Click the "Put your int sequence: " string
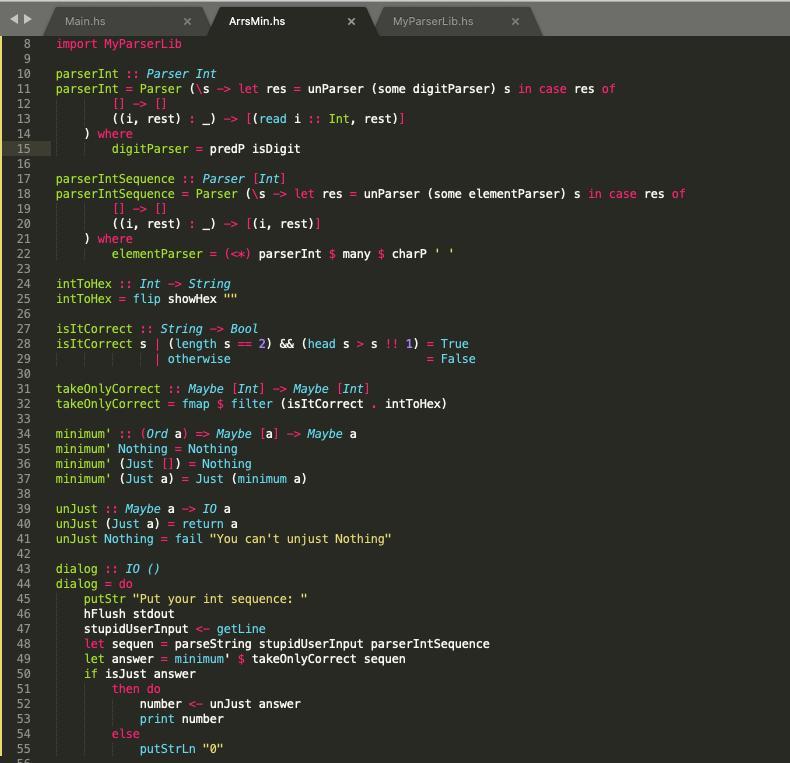This screenshot has width=790, height=763. coord(220,599)
